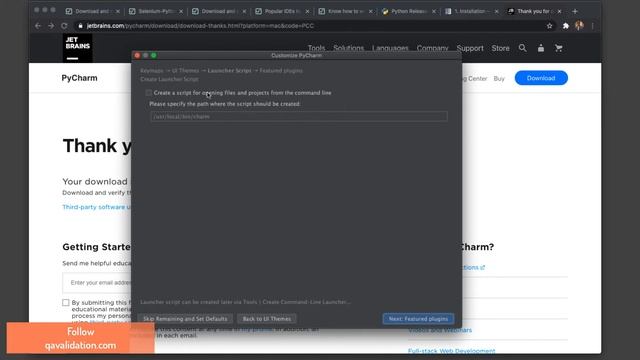Open the browser three-dot menu
Image resolution: width=640 pixels, height=360 pixels.
point(593,26)
